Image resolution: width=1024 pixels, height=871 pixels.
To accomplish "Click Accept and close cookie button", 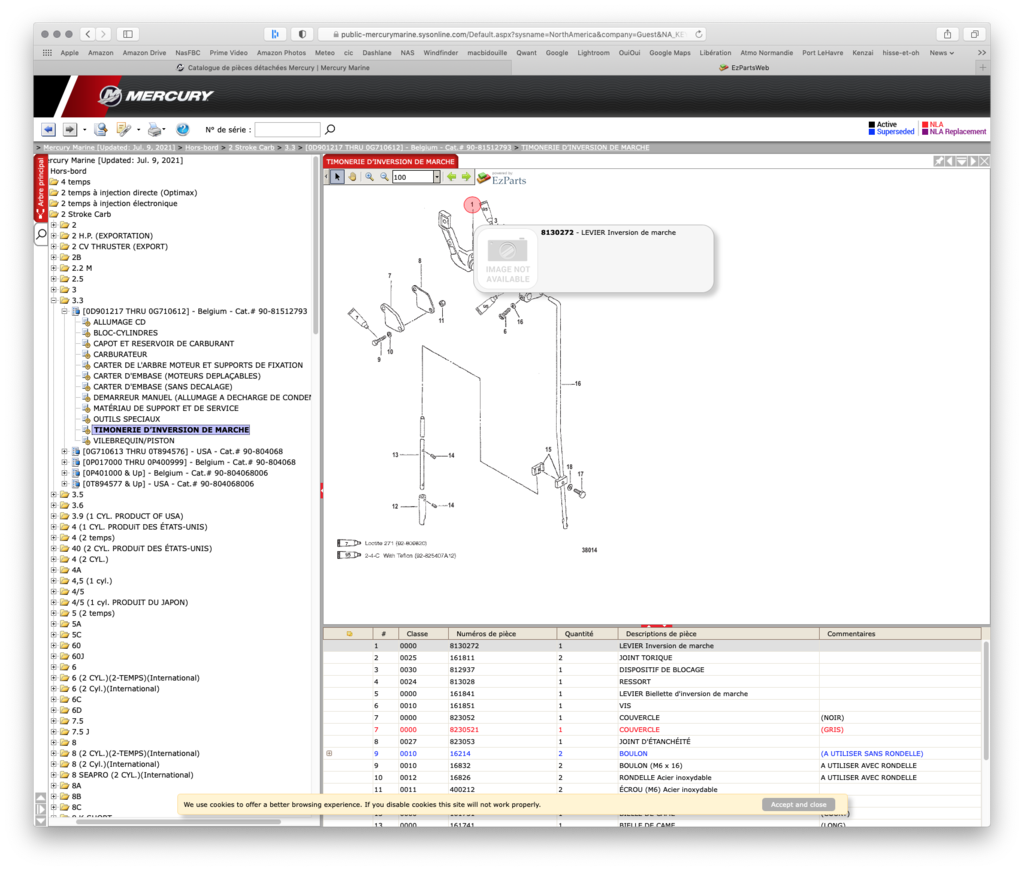I will tap(798, 804).
